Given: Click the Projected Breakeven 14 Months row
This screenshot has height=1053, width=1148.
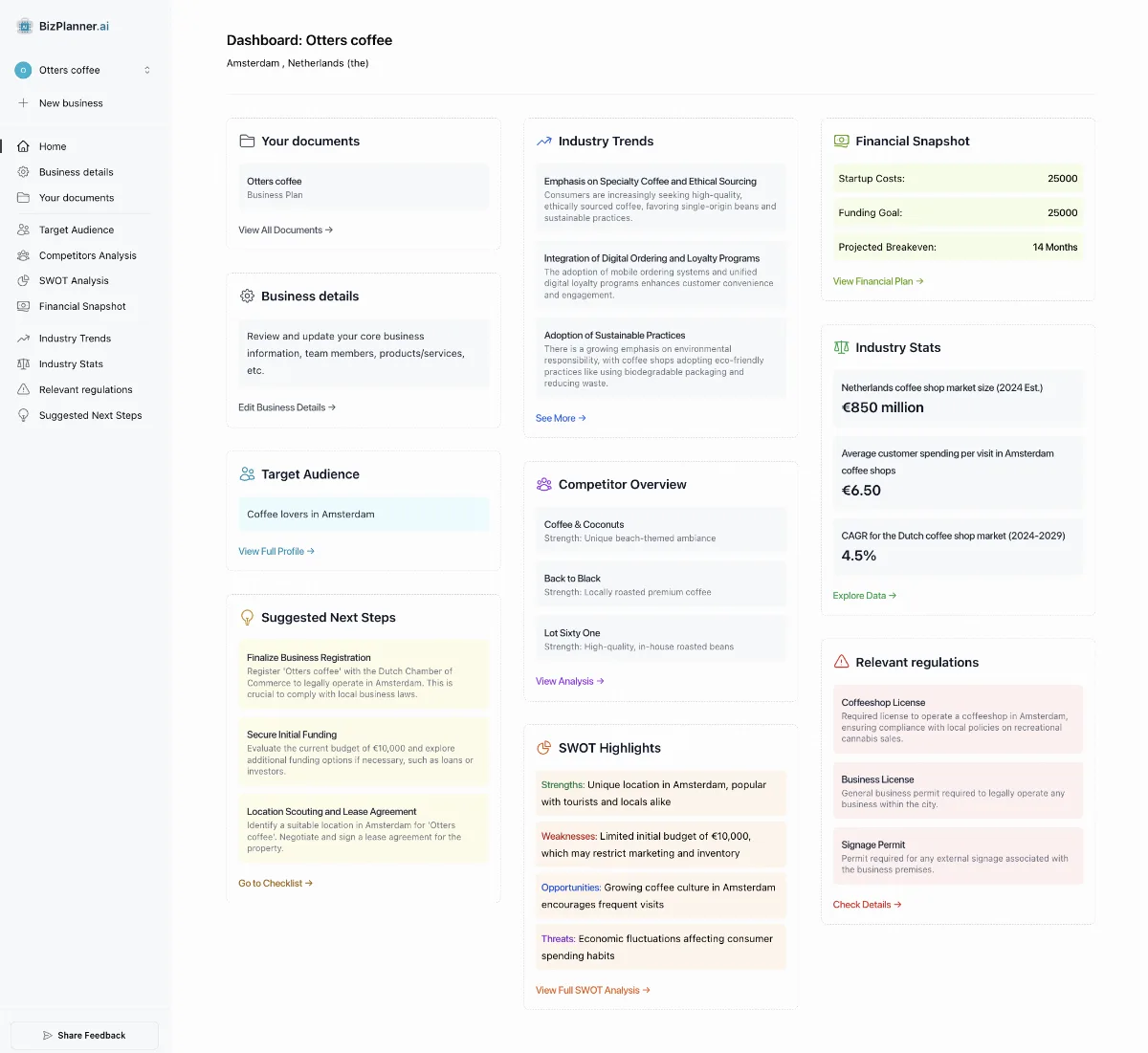Looking at the screenshot, I should click(x=958, y=247).
